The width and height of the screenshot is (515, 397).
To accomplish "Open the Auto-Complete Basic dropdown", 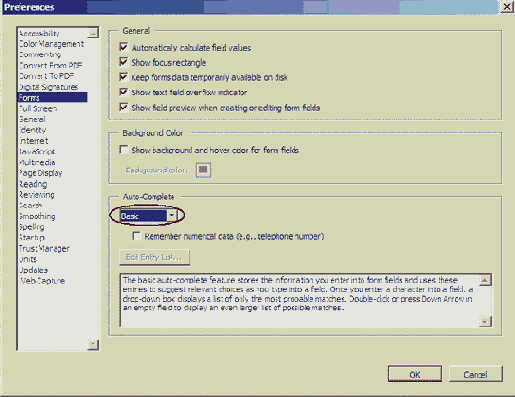I will pos(171,215).
